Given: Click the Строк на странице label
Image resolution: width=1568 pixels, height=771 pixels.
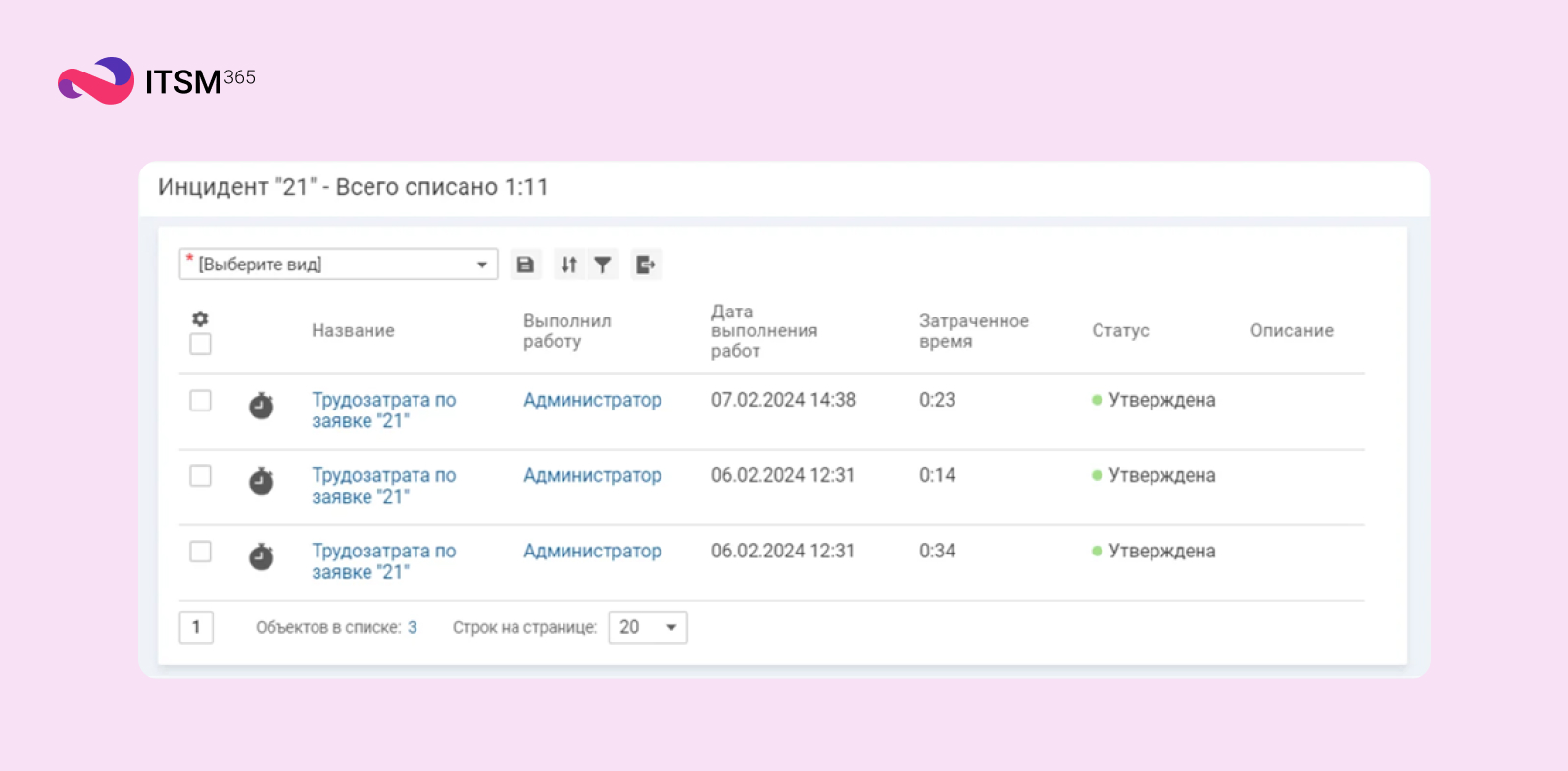Looking at the screenshot, I should coord(524,627).
